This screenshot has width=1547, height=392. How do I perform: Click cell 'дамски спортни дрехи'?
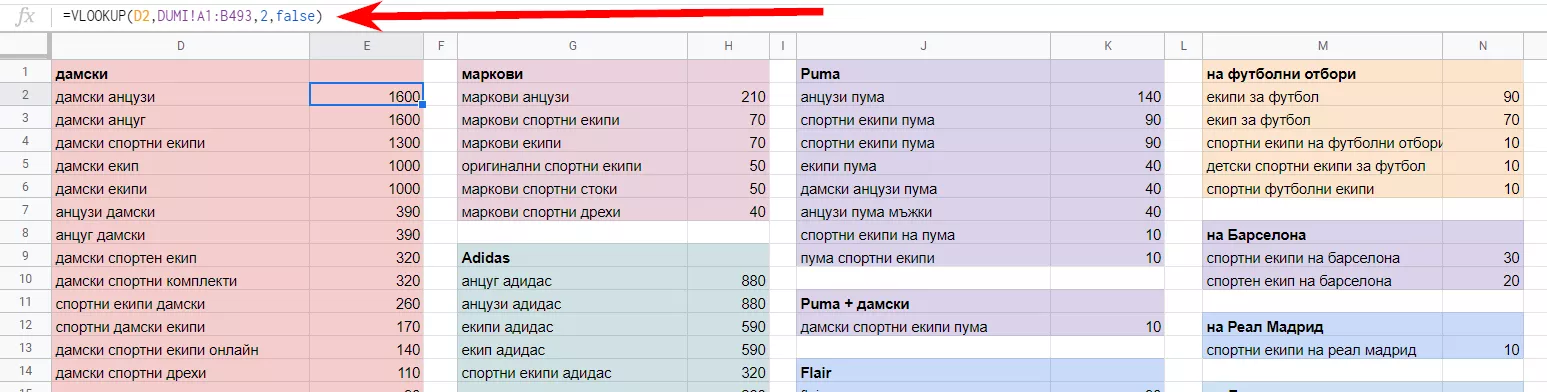click(180, 373)
